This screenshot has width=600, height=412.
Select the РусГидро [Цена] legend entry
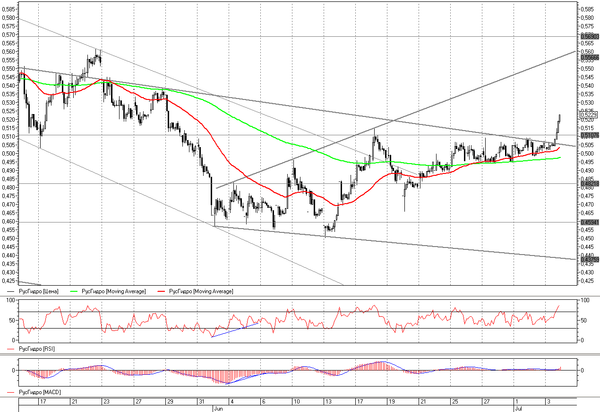pyautogui.click(x=33, y=291)
